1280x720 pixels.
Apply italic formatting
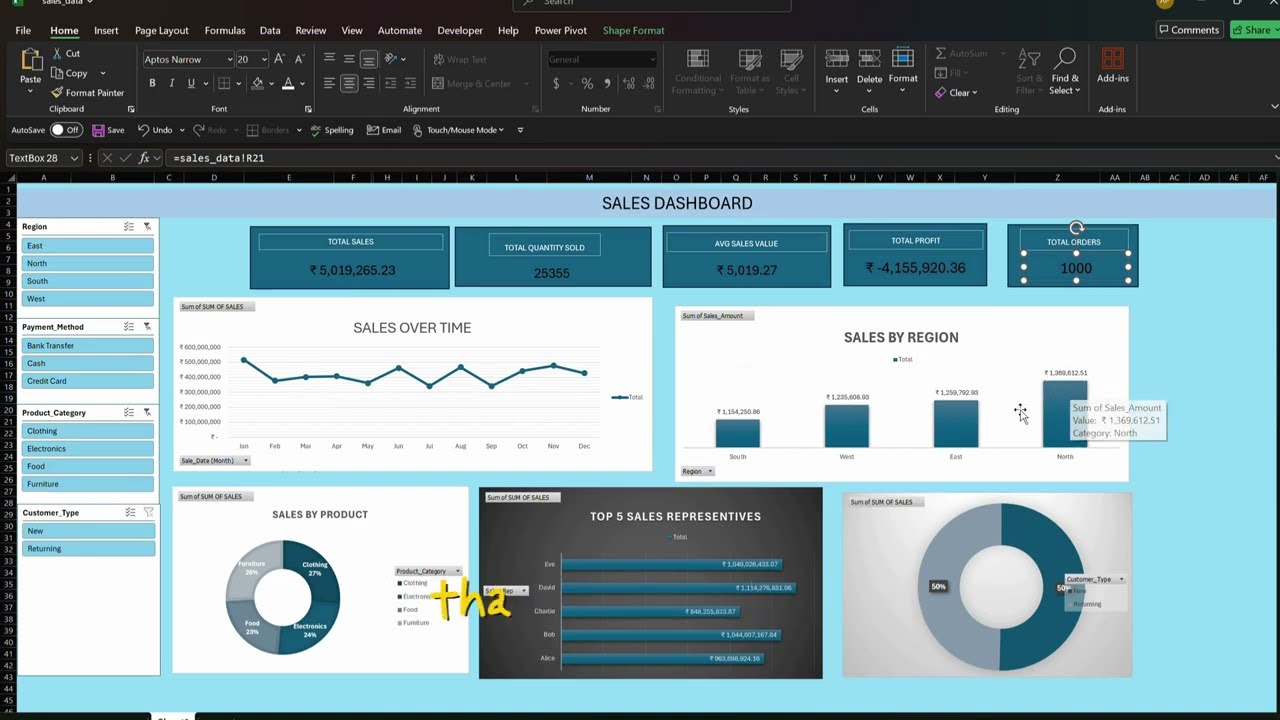click(171, 83)
